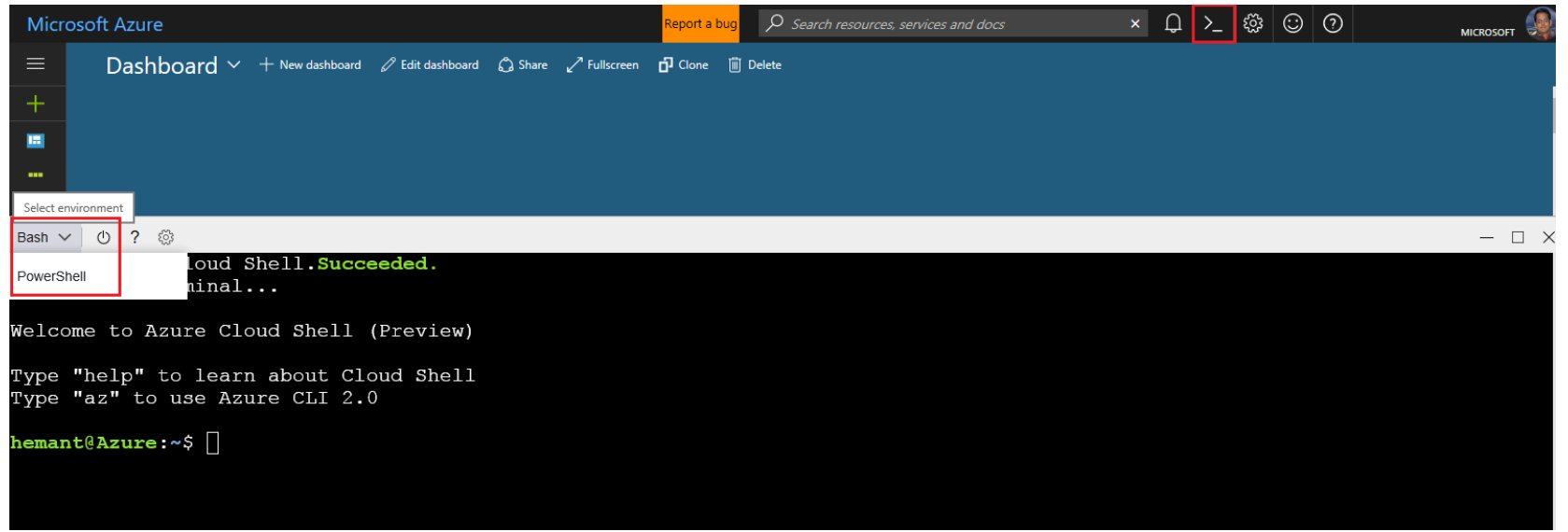Maximize the Cloud Shell pane

[1518, 238]
